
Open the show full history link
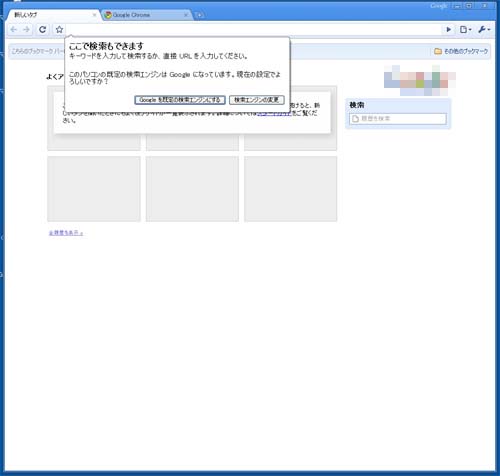click(66, 233)
